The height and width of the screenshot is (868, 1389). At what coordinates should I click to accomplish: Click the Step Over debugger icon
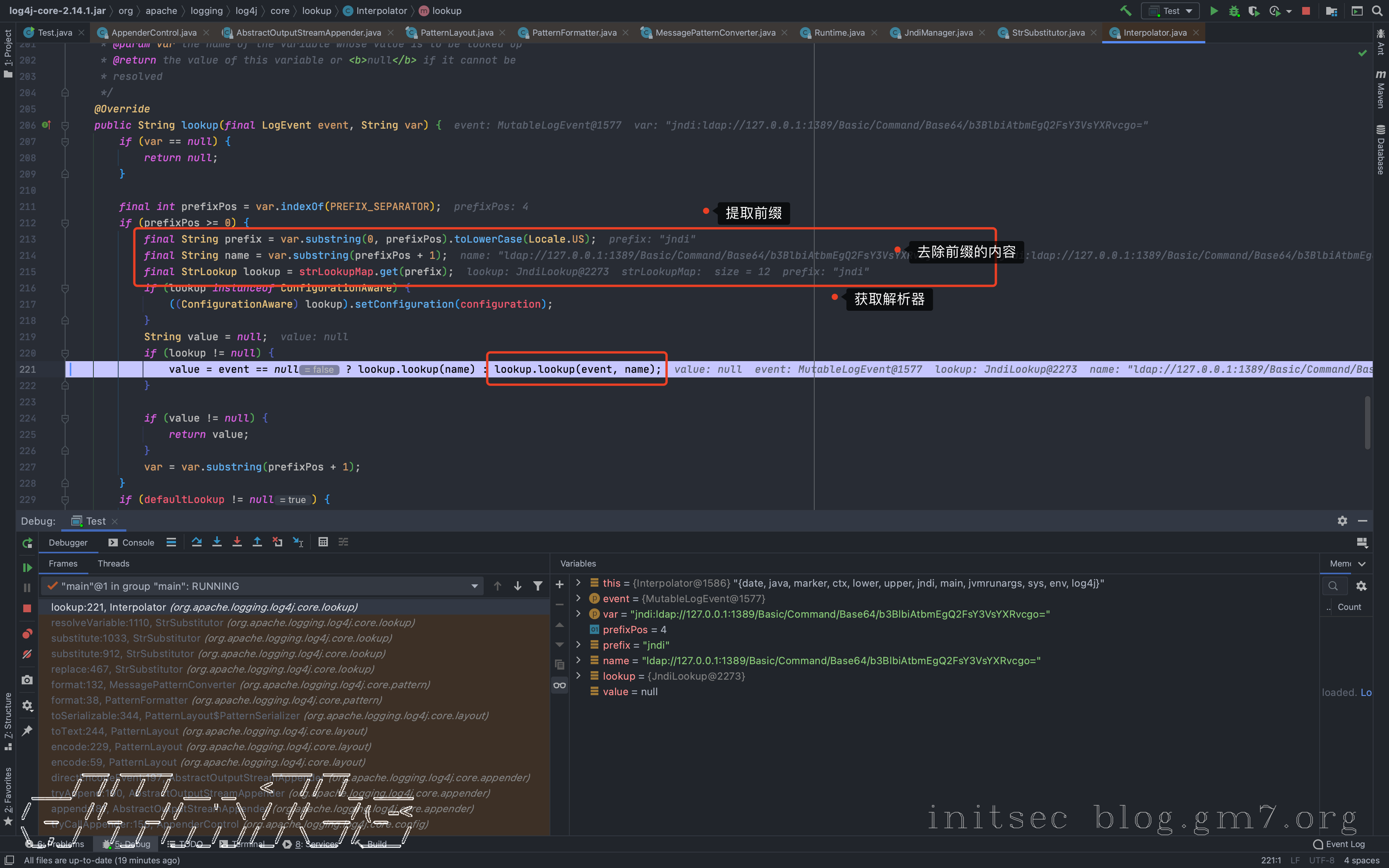(x=197, y=542)
